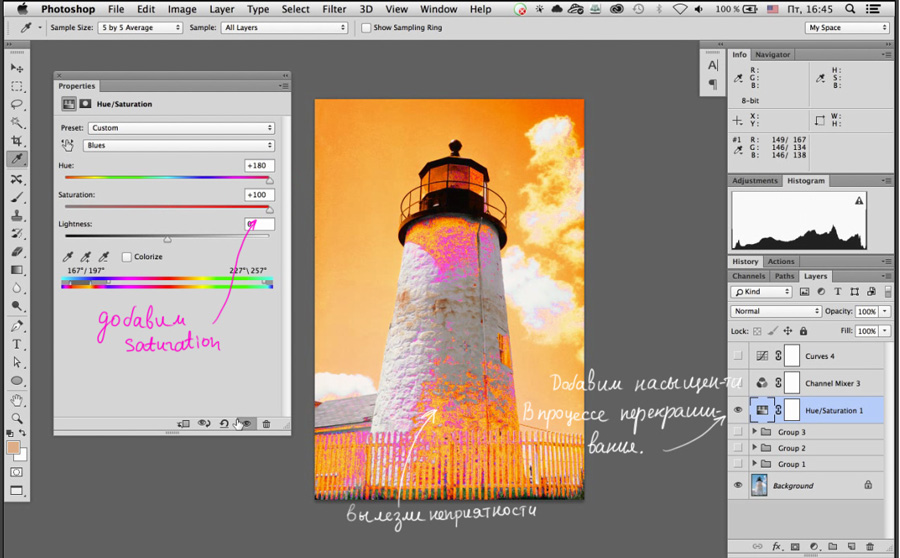Switch to the Channels tab

point(748,276)
